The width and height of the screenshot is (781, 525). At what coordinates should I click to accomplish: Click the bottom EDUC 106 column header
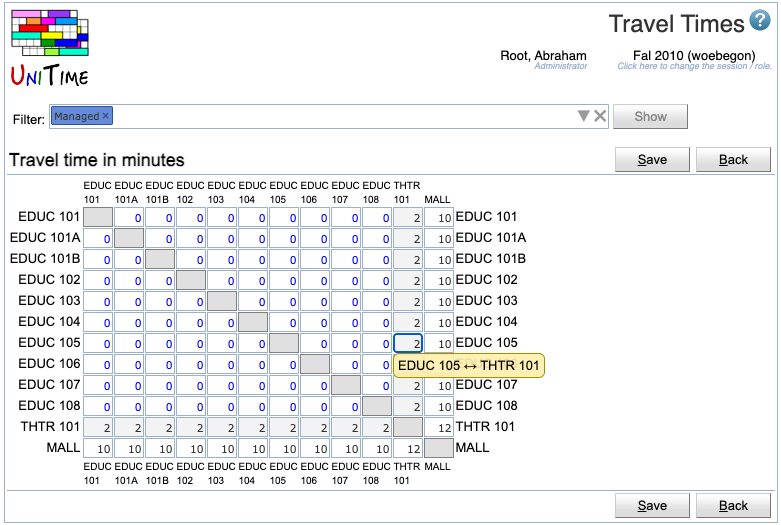pyautogui.click(x=314, y=473)
